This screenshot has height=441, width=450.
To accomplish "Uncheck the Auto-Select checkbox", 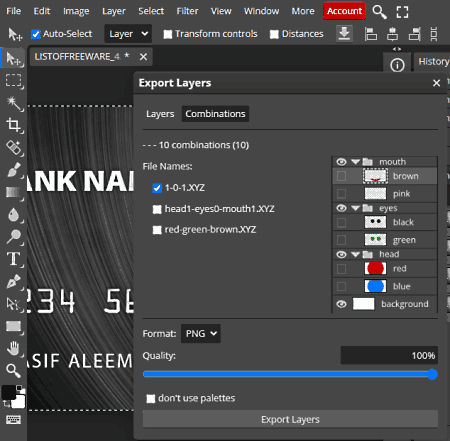I will (x=36, y=34).
